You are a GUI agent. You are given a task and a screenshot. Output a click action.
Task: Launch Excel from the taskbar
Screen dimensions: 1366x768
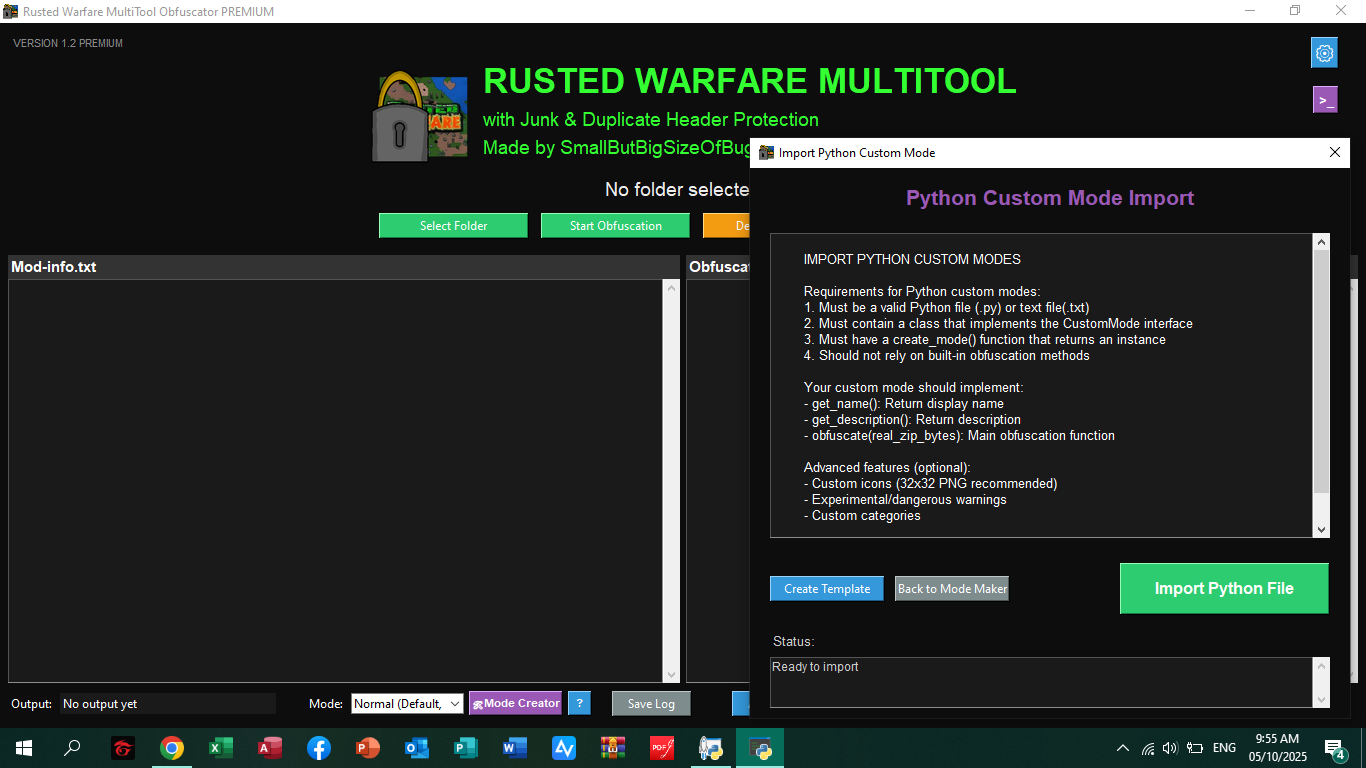click(221, 748)
